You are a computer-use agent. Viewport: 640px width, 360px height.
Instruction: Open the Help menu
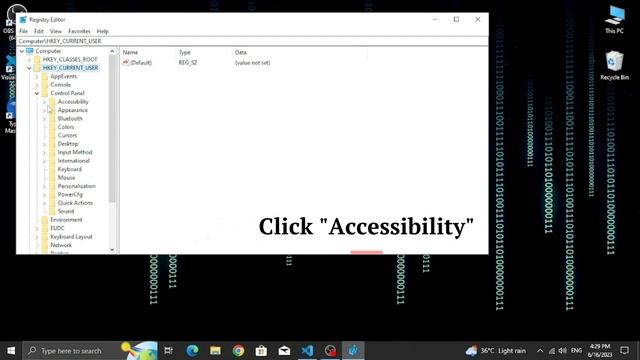[x=102, y=31]
